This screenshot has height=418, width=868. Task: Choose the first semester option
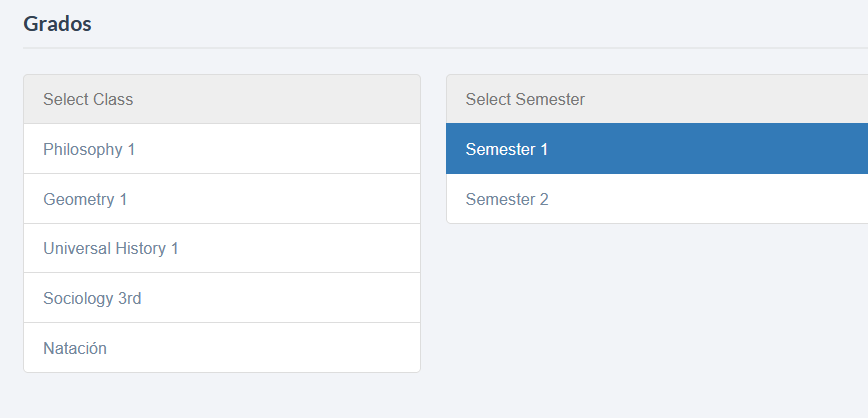[507, 149]
